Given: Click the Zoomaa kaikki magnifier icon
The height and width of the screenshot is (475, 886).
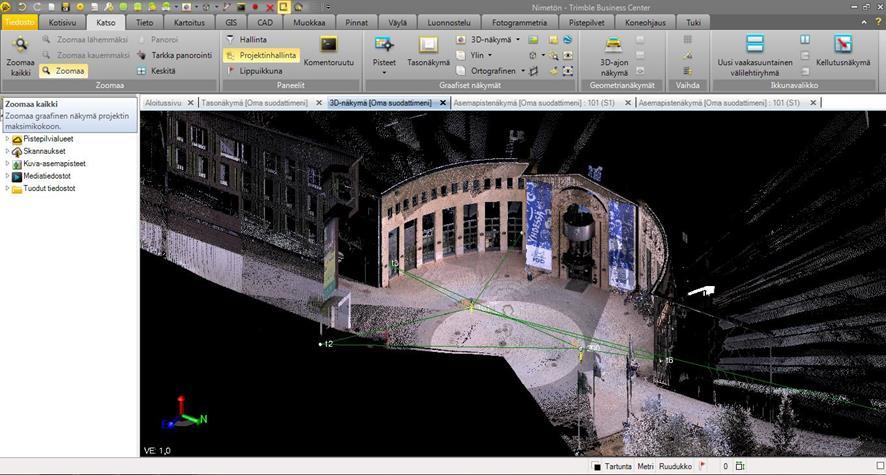Looking at the screenshot, I should 20,45.
